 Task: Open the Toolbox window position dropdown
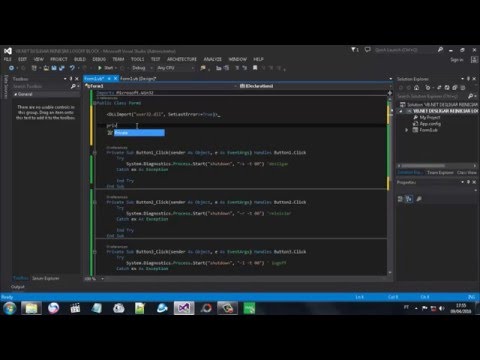coord(65,79)
